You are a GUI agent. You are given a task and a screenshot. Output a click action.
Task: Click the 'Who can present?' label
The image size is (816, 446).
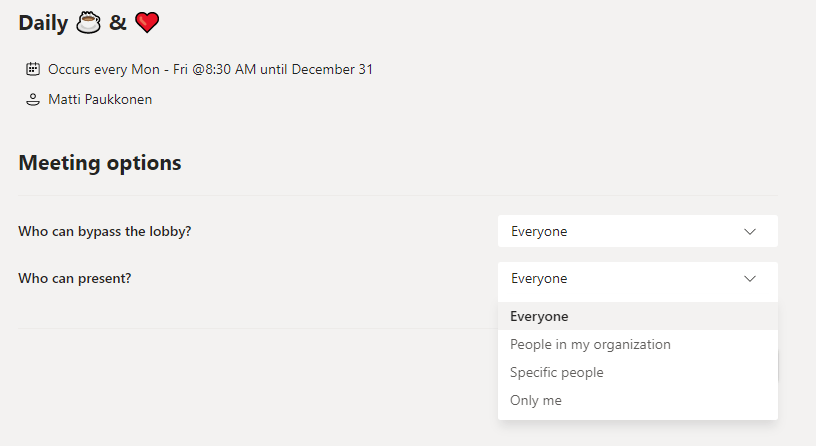click(x=75, y=278)
